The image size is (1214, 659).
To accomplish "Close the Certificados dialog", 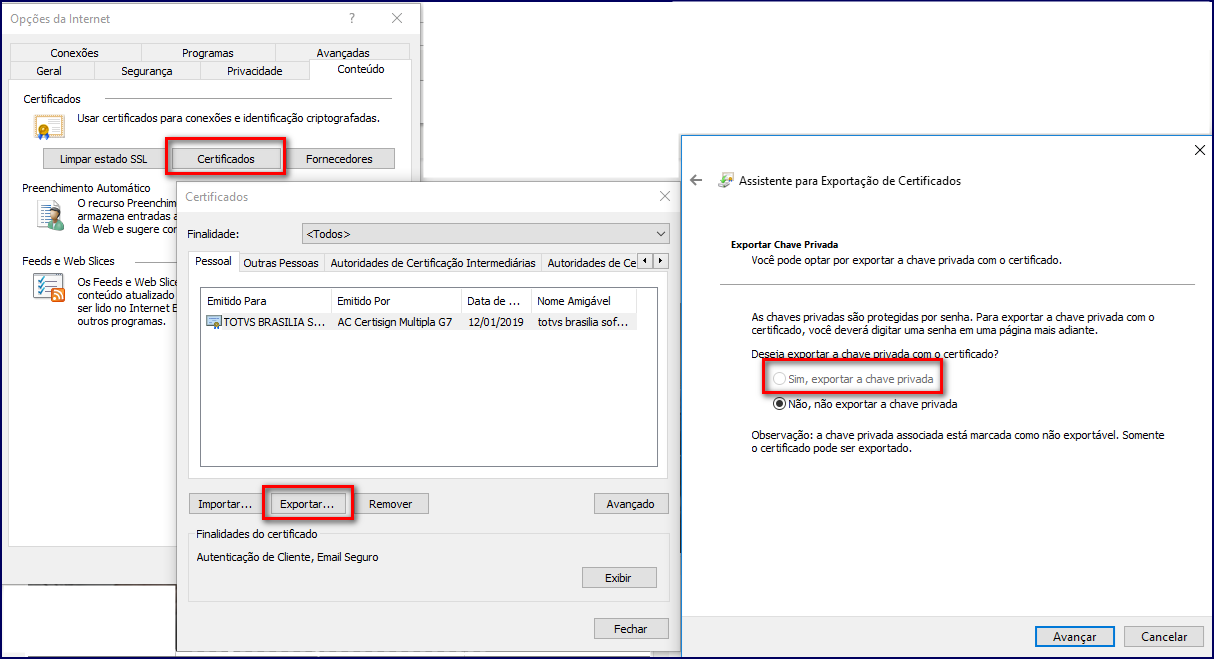I will click(665, 197).
